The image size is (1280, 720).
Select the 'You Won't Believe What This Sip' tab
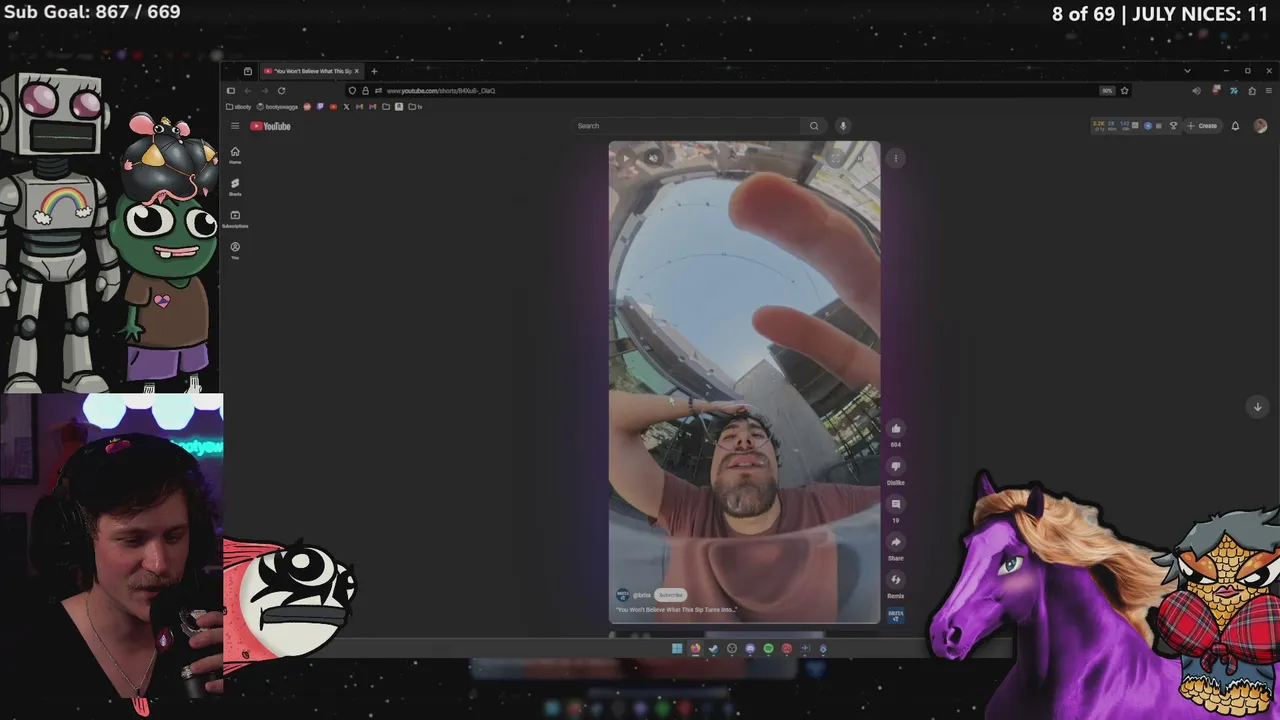pyautogui.click(x=312, y=71)
